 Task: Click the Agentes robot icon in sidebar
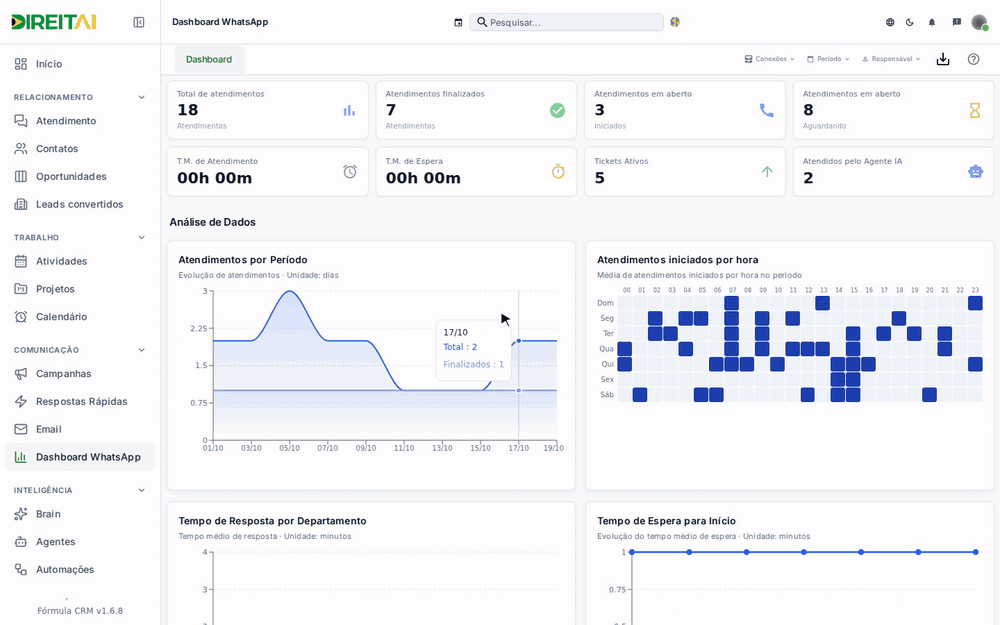tap(21, 541)
